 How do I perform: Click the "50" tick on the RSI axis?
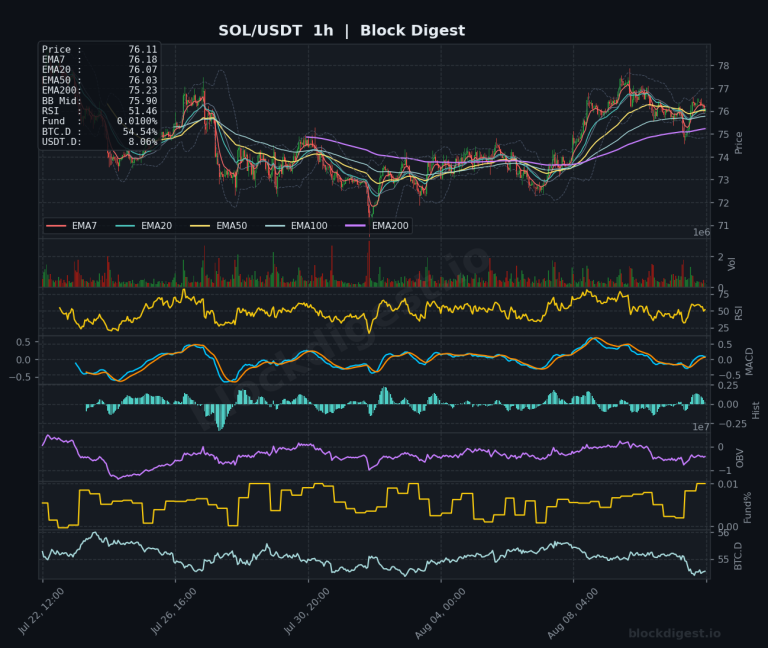click(x=723, y=312)
